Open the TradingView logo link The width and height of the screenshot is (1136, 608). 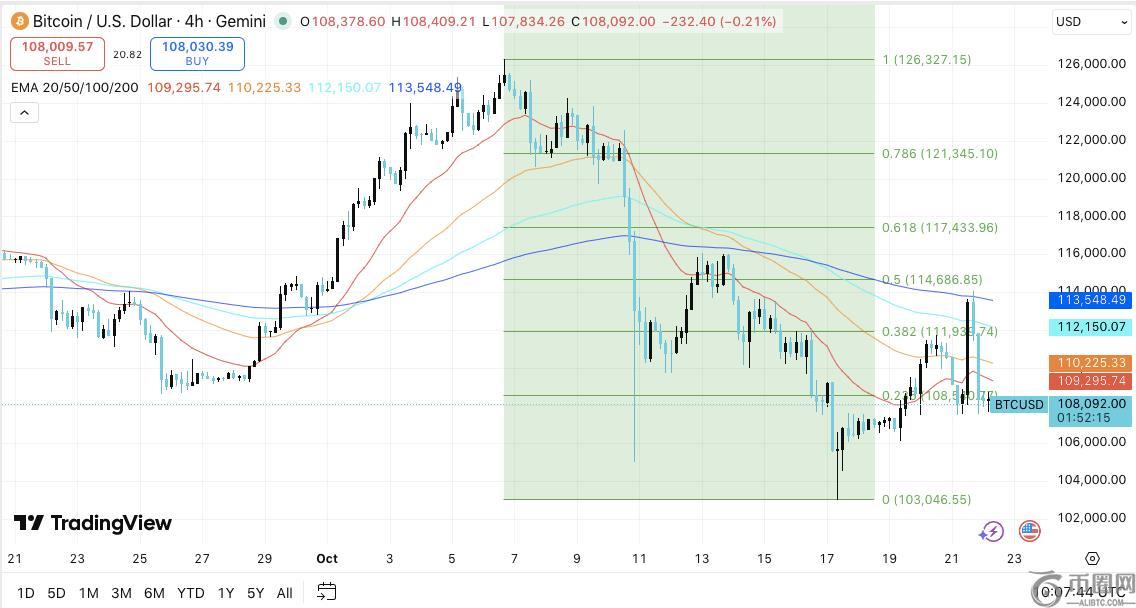(92, 523)
